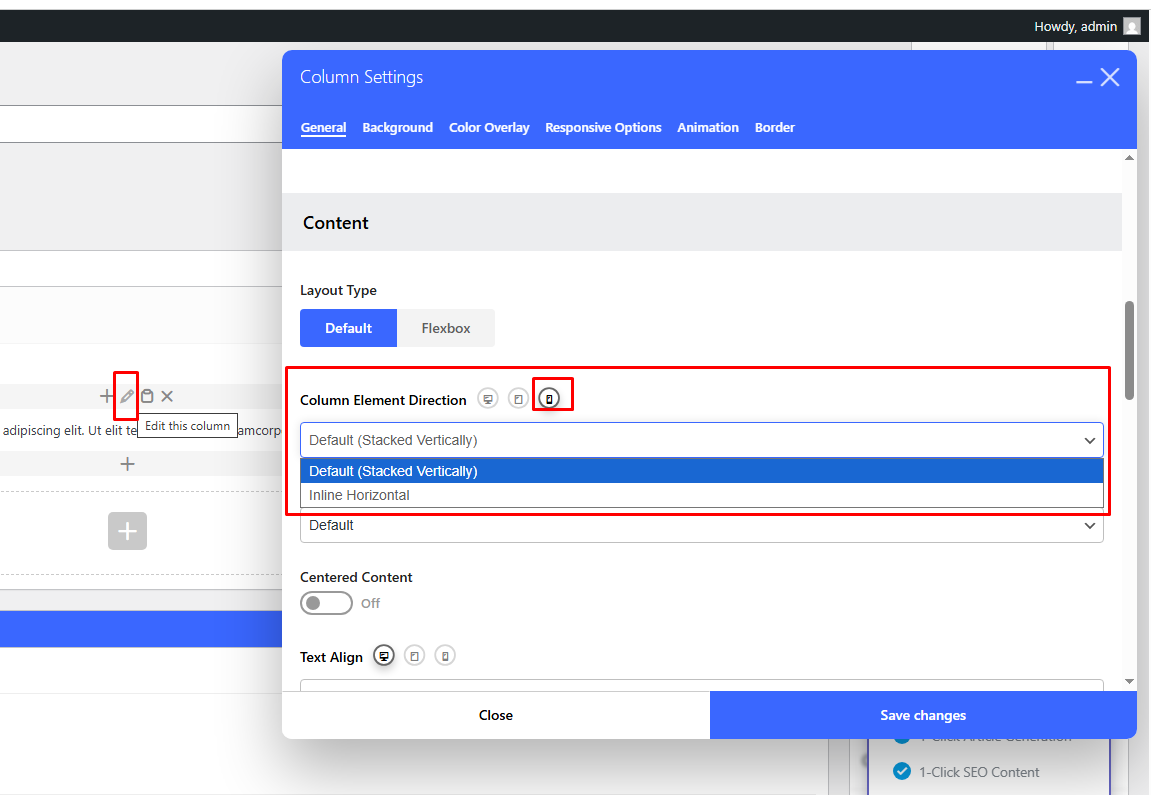The width and height of the screenshot is (1151, 795).
Task: Select phone view for Column Element Direction
Action: click(x=549, y=399)
